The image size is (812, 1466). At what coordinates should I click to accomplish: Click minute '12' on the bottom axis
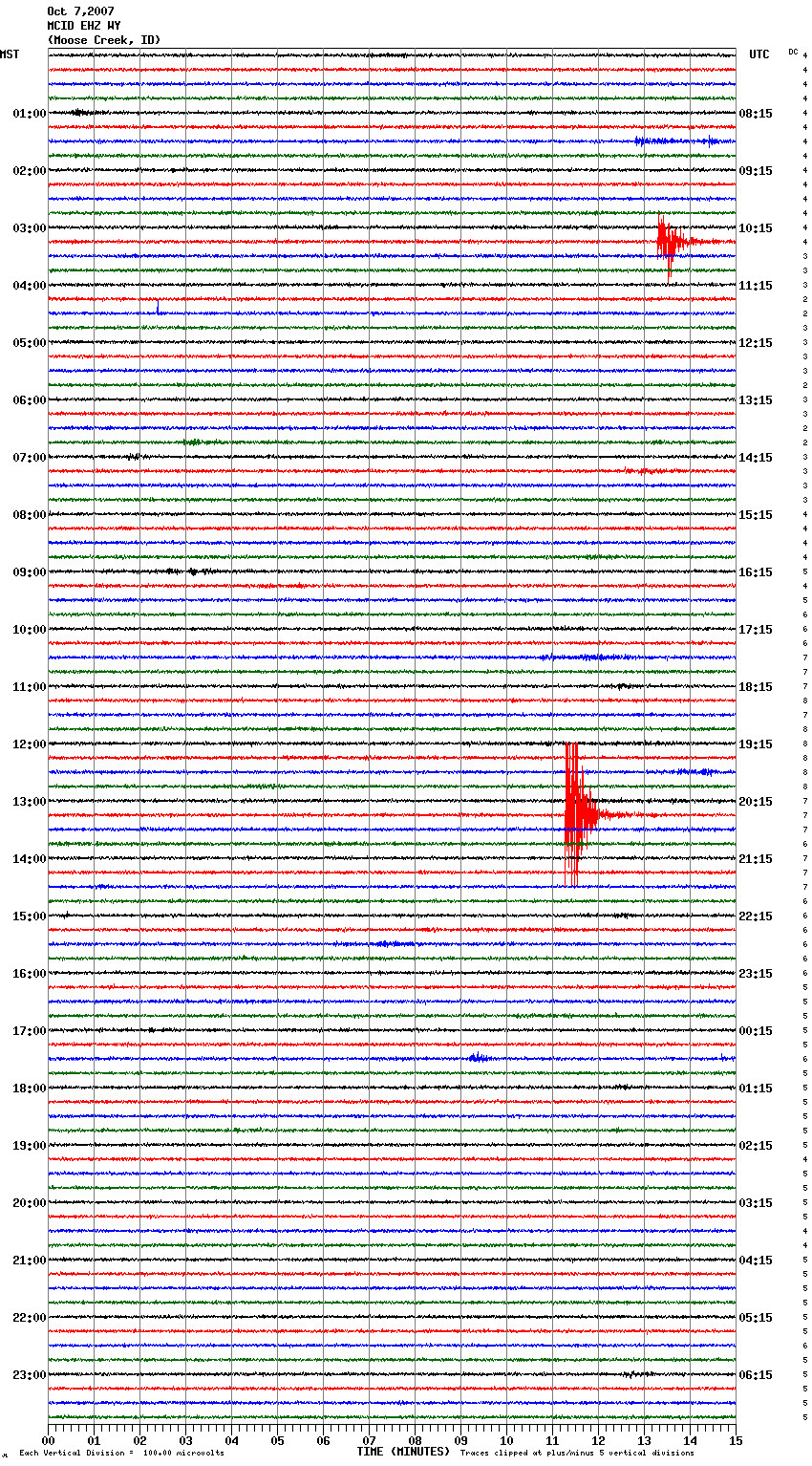(598, 1441)
